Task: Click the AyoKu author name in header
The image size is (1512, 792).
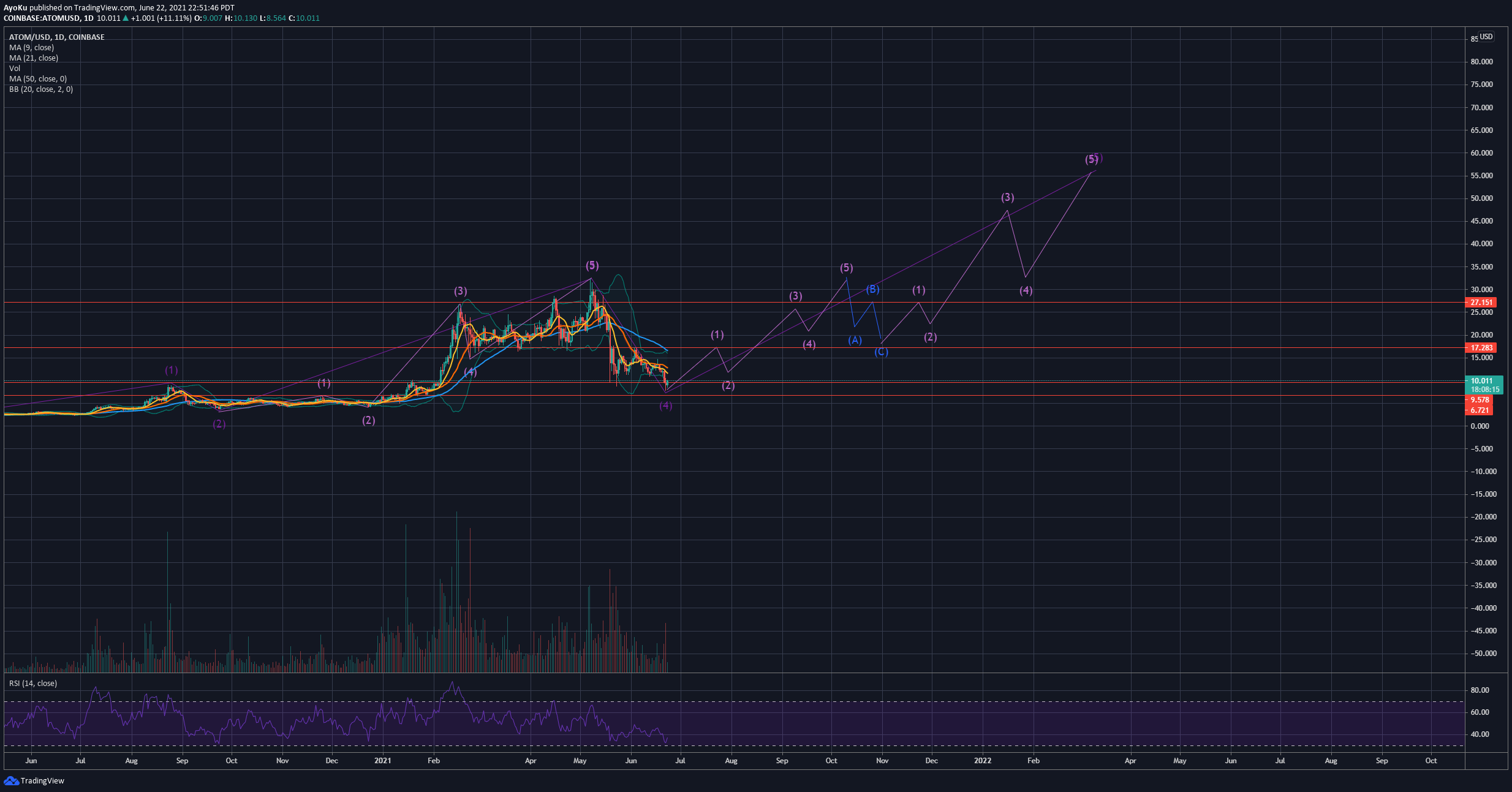Action: pyautogui.click(x=15, y=8)
